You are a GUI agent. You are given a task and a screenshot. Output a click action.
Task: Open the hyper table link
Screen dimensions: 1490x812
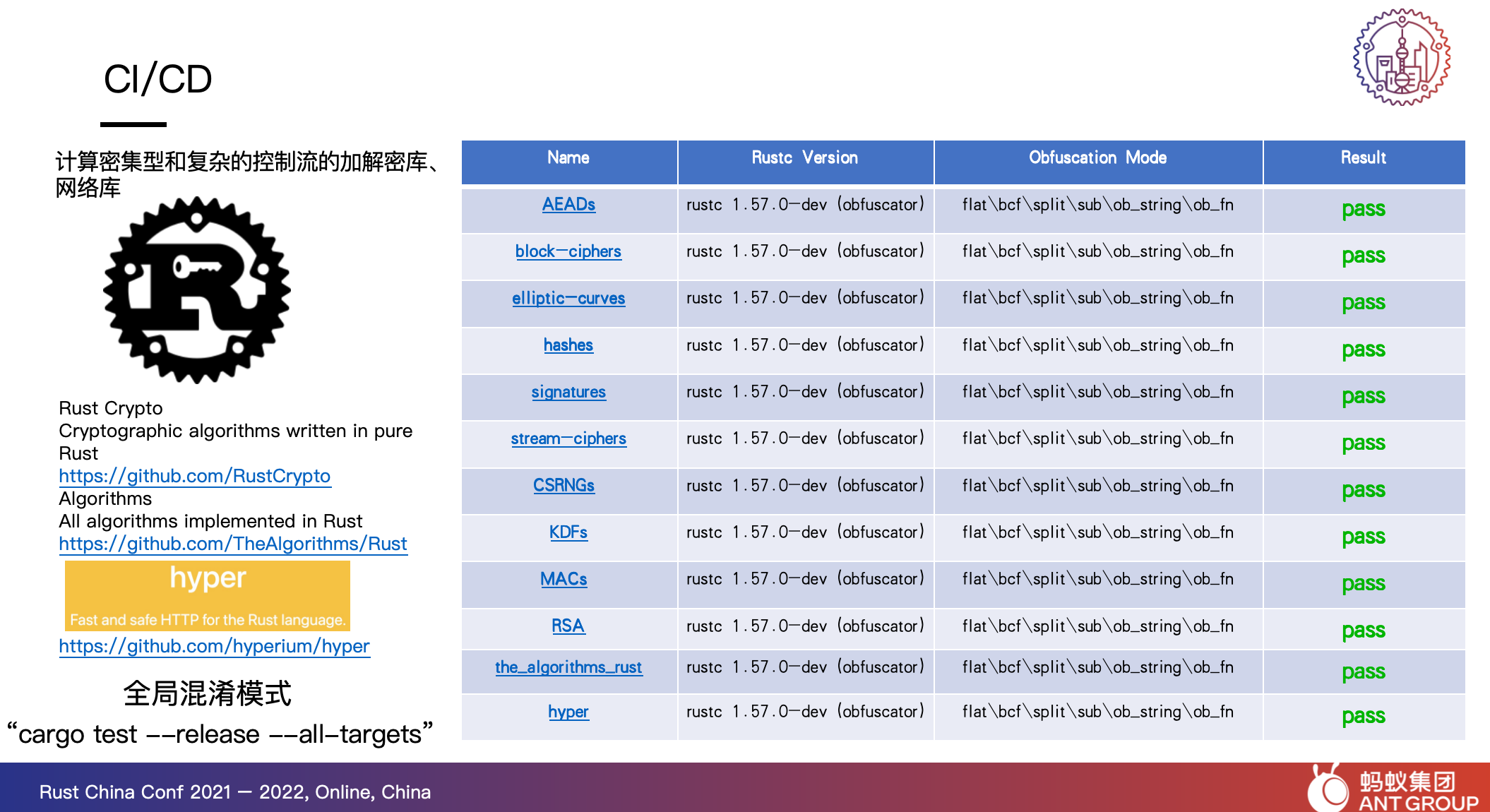click(568, 712)
